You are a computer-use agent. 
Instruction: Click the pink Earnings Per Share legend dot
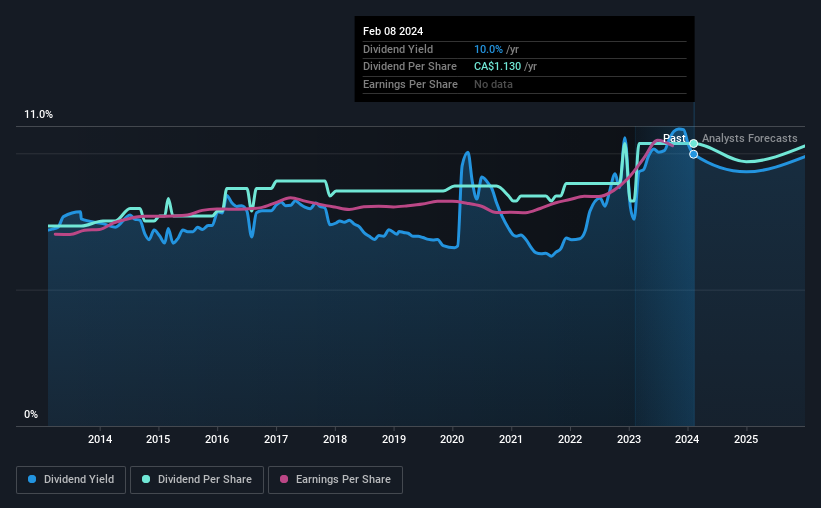pos(284,479)
